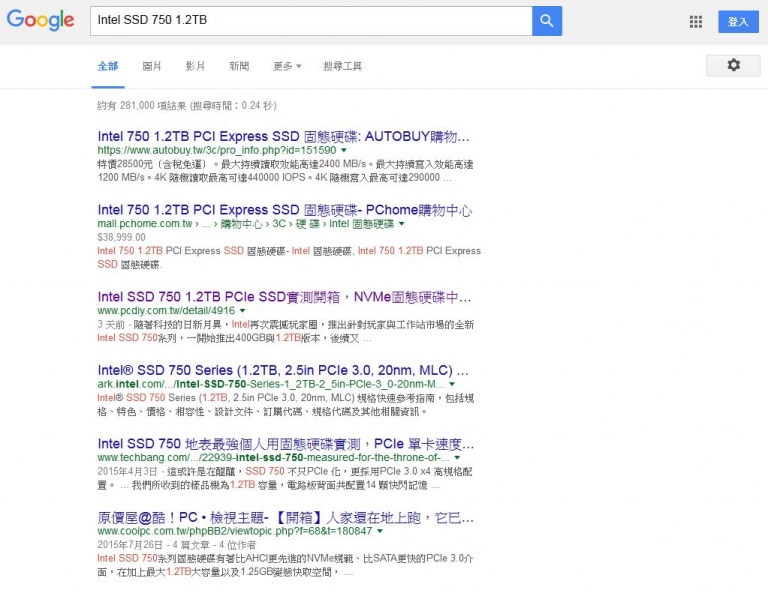Screen dimensions: 768x596
Task: Expand arrow beside autobuy.tw URL
Action: 344,150
